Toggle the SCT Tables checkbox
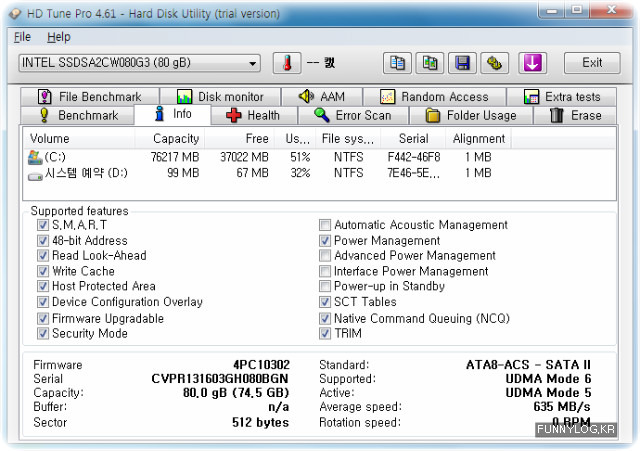The width and height of the screenshot is (640, 451). [325, 302]
